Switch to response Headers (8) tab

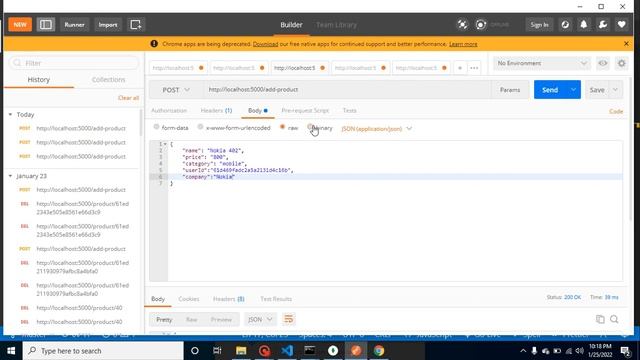[229, 299]
